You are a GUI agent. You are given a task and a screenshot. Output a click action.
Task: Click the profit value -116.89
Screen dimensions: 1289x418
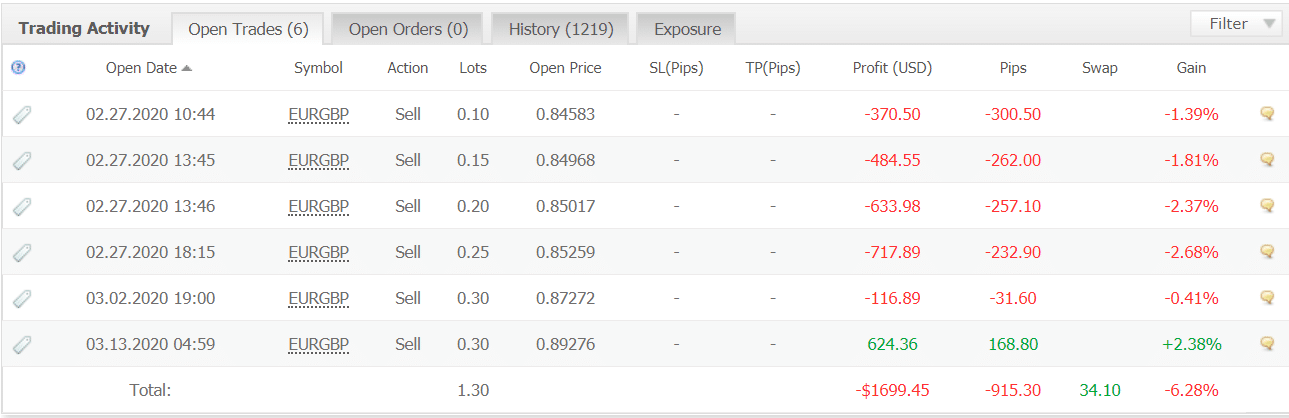pyautogui.click(x=892, y=298)
